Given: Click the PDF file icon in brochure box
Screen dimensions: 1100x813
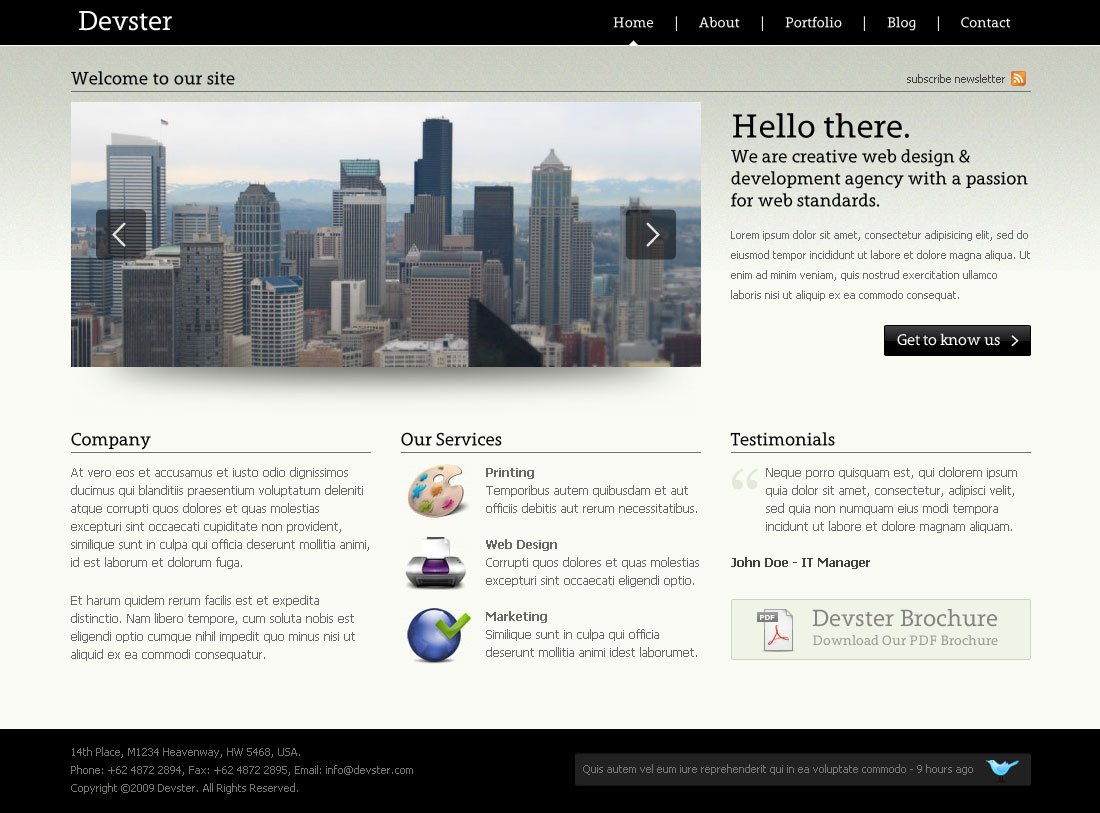Looking at the screenshot, I should click(775, 630).
